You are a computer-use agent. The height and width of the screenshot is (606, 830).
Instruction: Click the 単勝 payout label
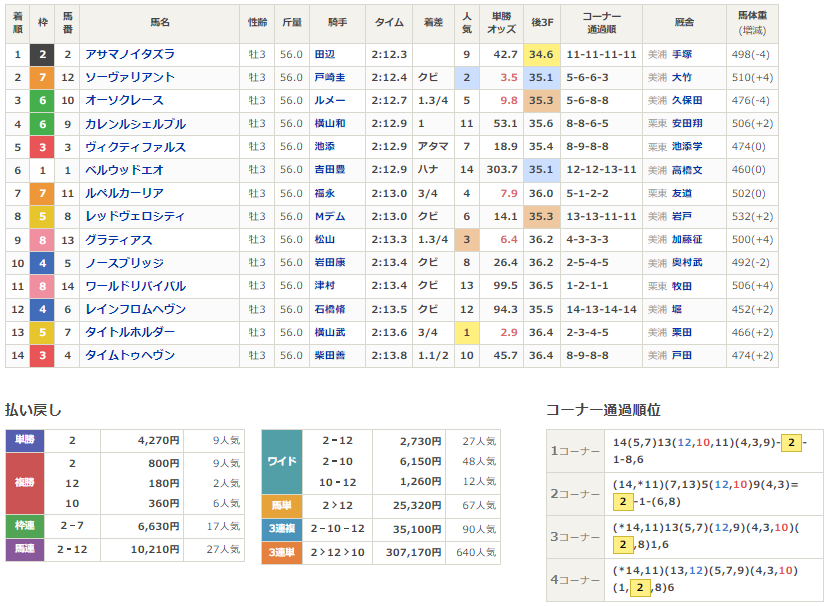(25, 440)
